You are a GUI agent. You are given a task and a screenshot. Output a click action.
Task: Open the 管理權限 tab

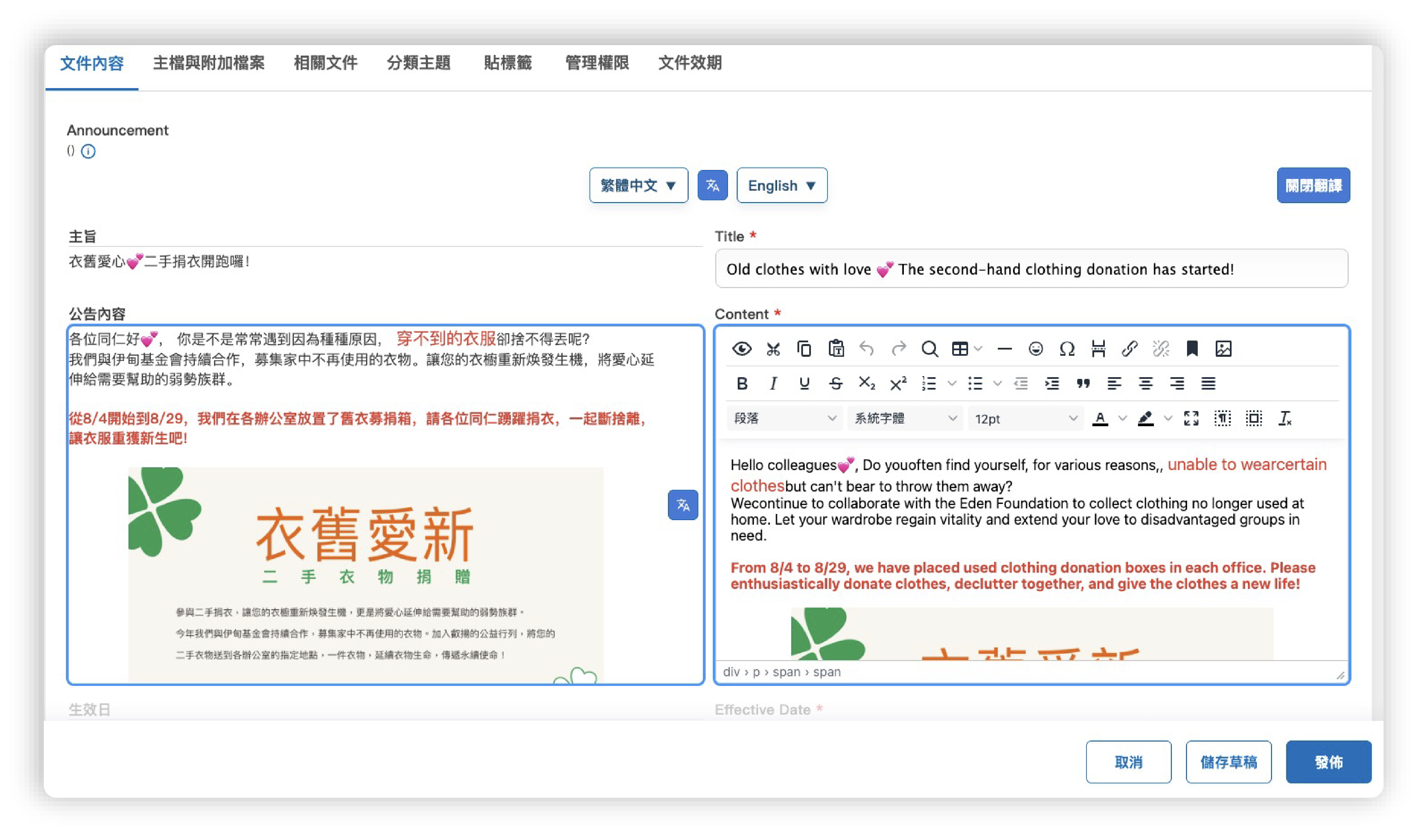(597, 63)
